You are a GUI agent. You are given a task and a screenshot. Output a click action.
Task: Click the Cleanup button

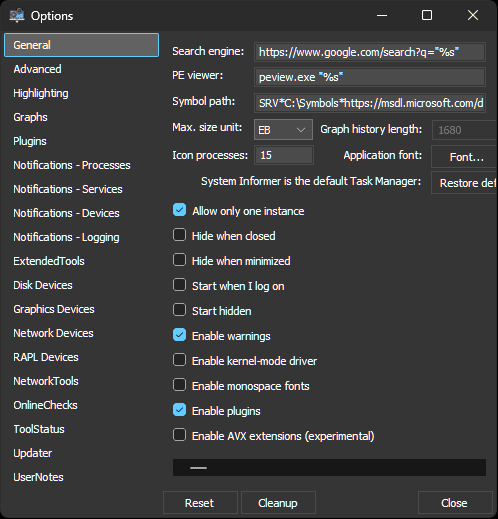coord(278,503)
